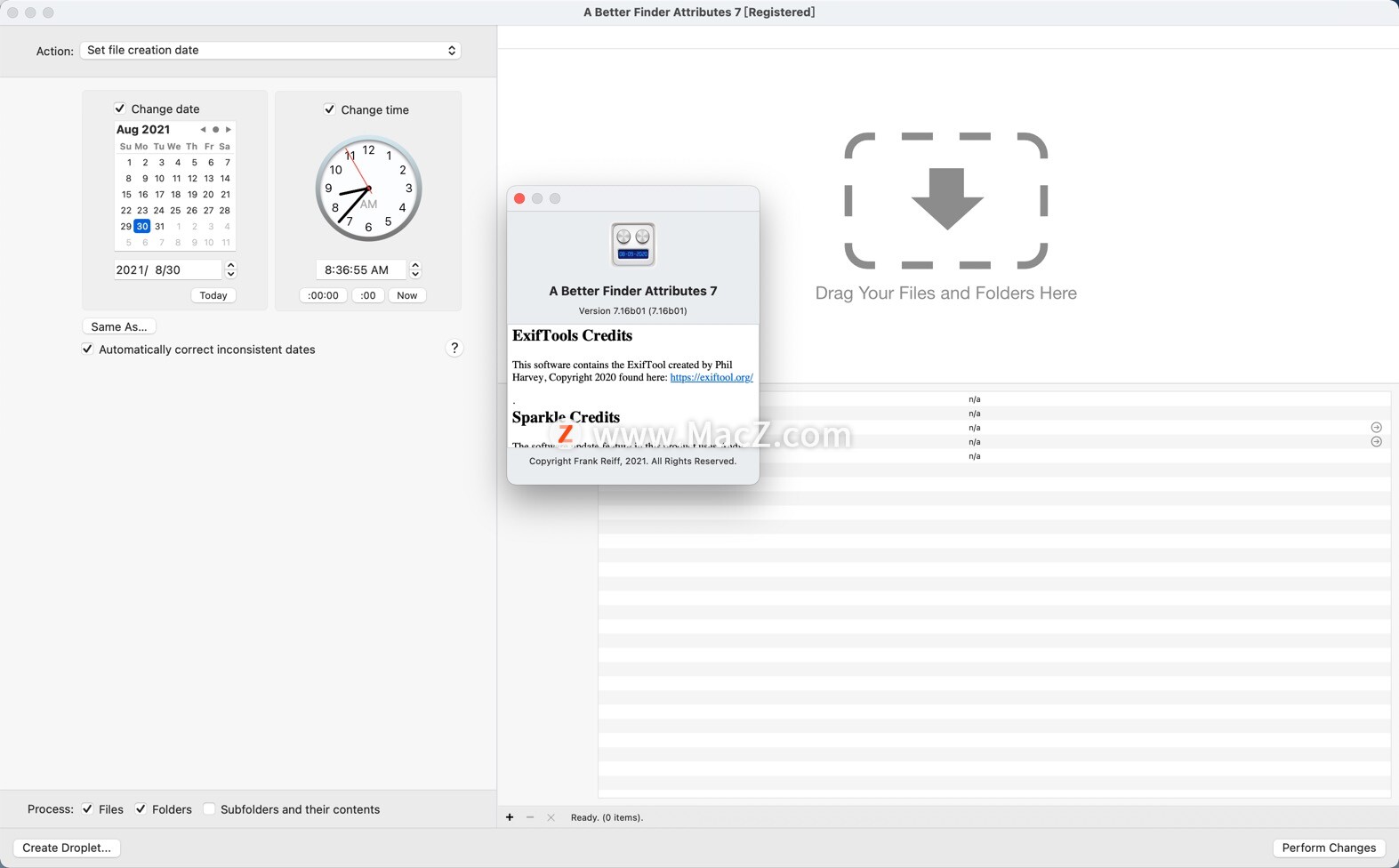The width and height of the screenshot is (1399, 868).
Task: Toggle Automatically correct inconsistent dates
Action: pos(87,350)
